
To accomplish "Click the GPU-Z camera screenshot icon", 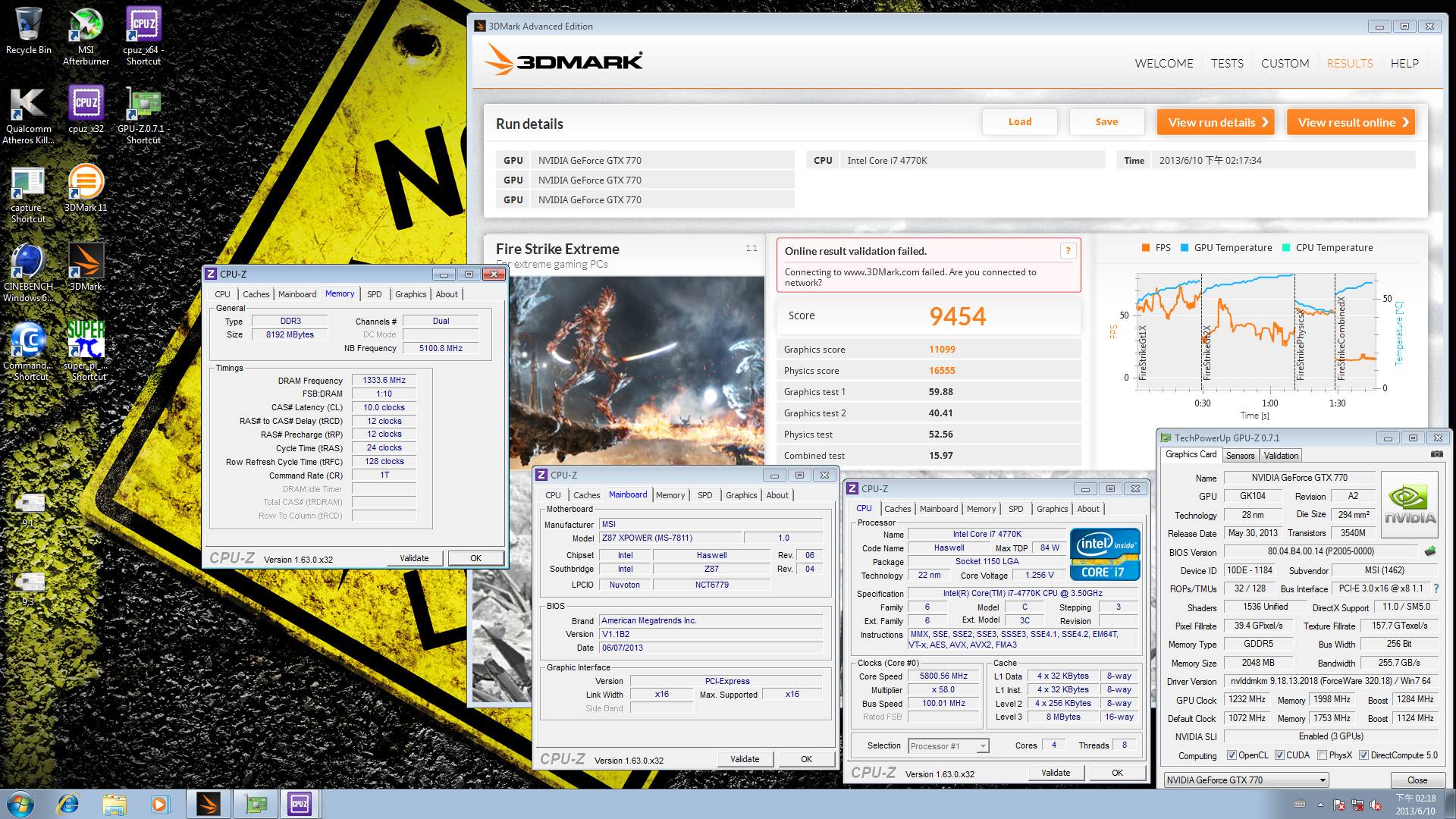I will coord(1436,454).
